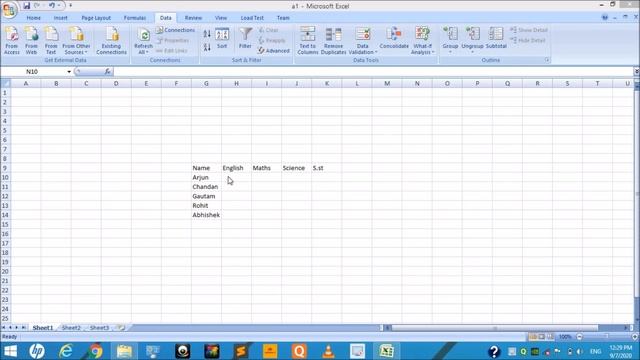This screenshot has width=640, height=360.
Task: Open Outline dialog launcher
Action: tap(547, 60)
